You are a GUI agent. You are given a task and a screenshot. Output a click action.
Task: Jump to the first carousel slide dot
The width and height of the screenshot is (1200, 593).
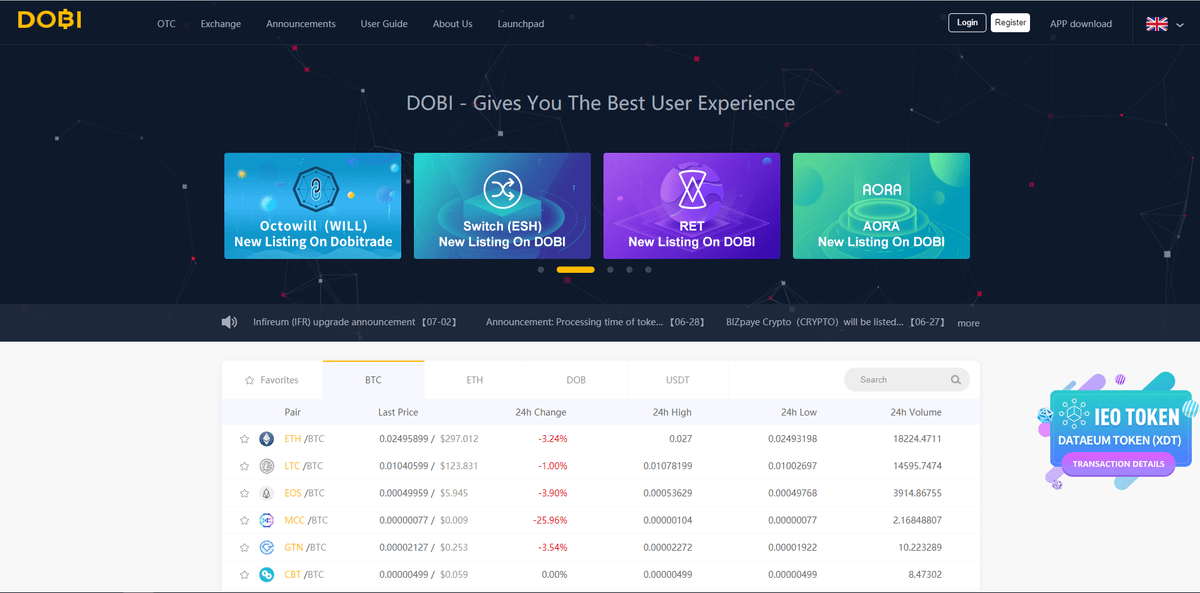coord(541,270)
